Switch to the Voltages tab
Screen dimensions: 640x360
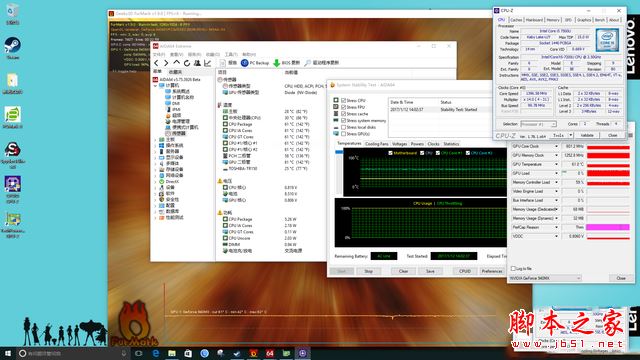tap(399, 144)
